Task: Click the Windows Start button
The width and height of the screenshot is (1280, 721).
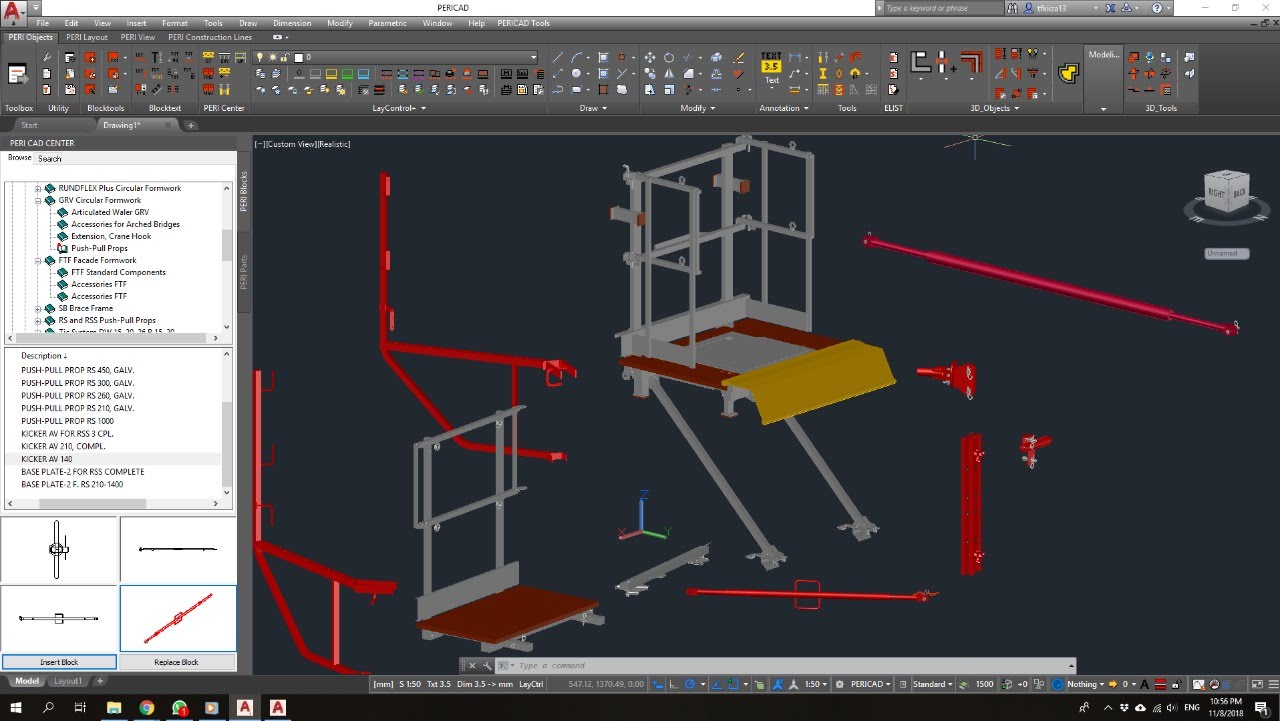Action: 15,707
